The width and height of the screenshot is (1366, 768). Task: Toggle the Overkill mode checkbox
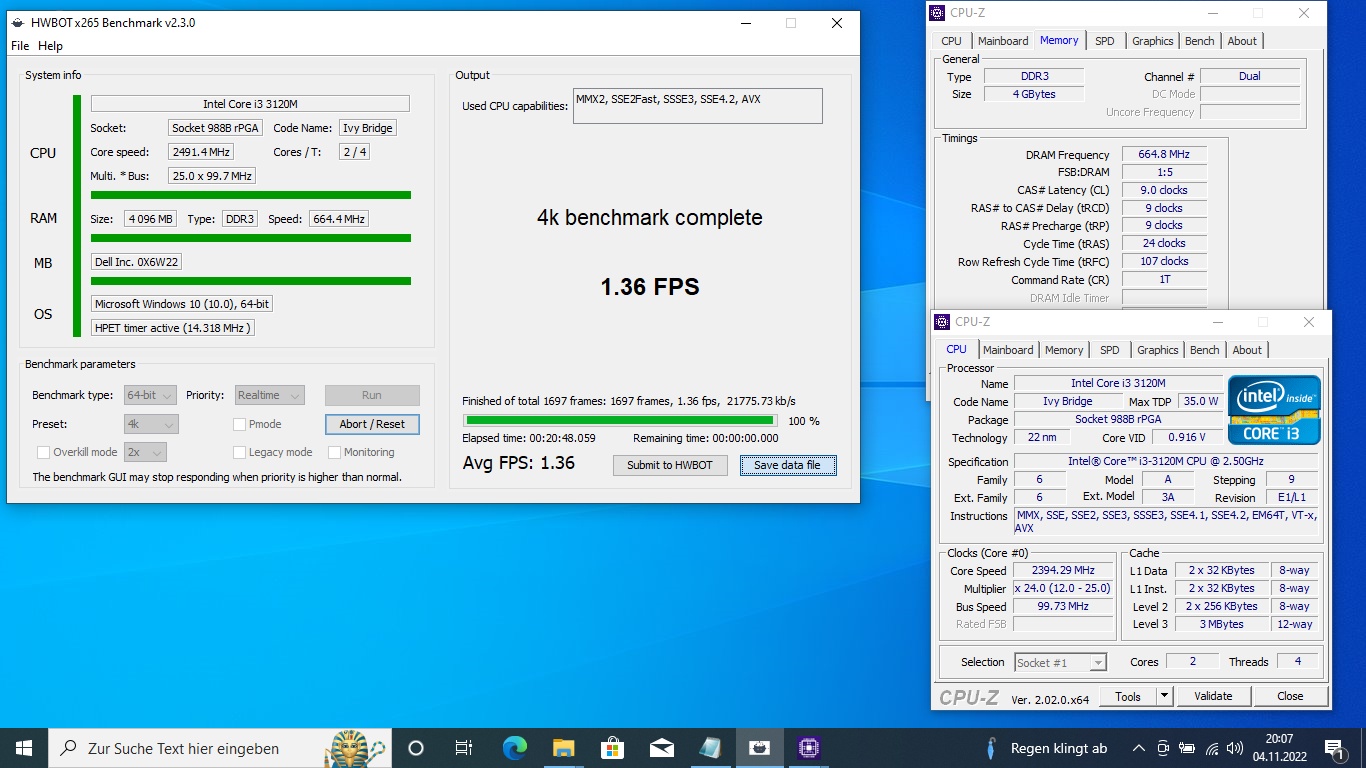tap(43, 452)
